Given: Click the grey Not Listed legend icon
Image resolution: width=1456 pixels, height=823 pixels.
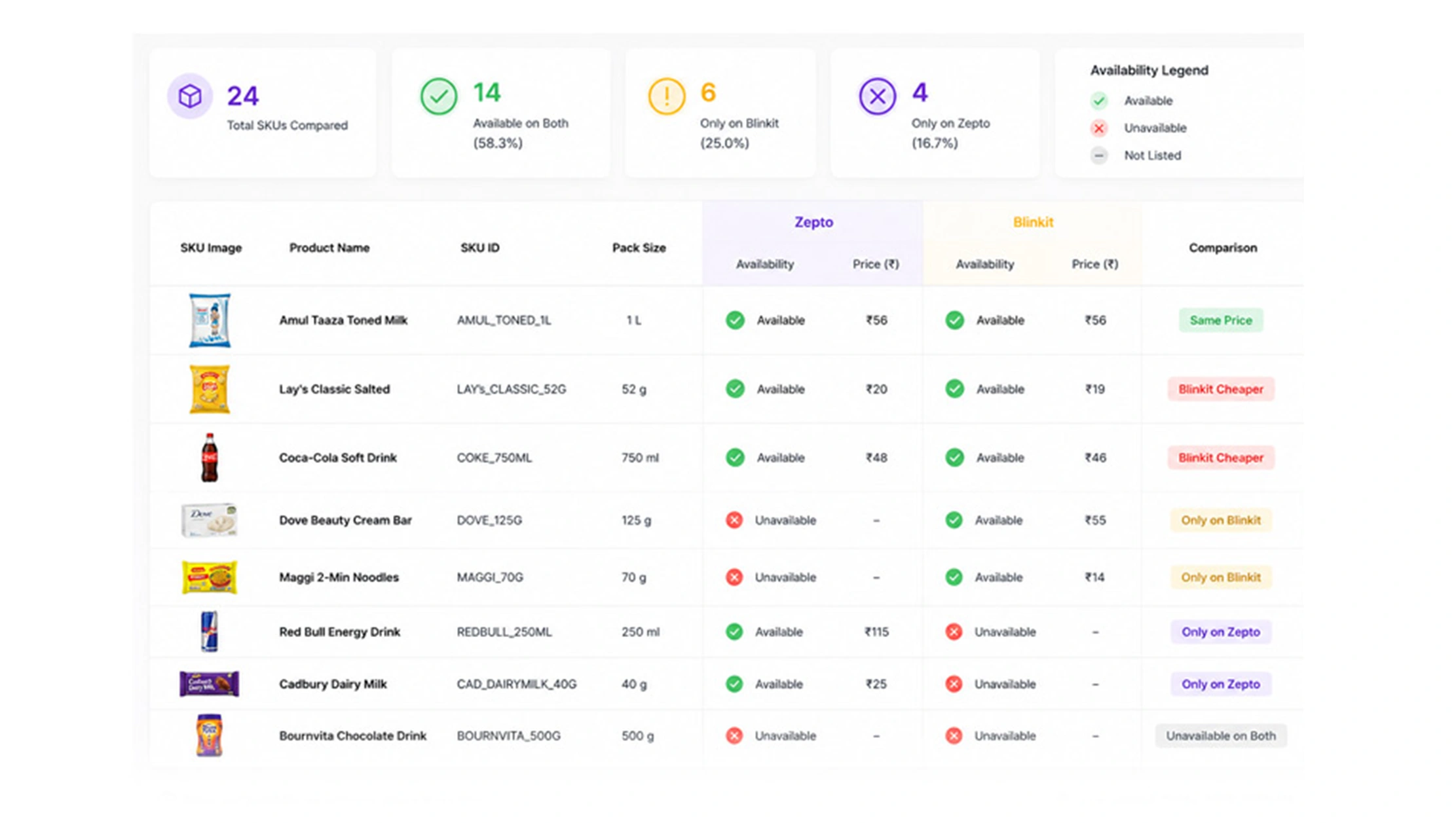Looking at the screenshot, I should pyautogui.click(x=1099, y=156).
